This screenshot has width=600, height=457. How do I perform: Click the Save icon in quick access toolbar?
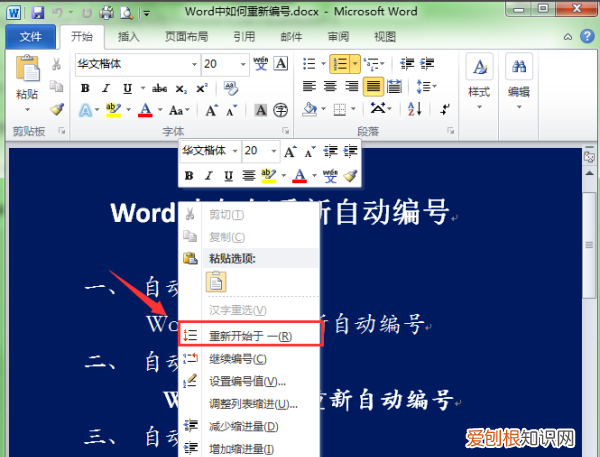[x=38, y=13]
